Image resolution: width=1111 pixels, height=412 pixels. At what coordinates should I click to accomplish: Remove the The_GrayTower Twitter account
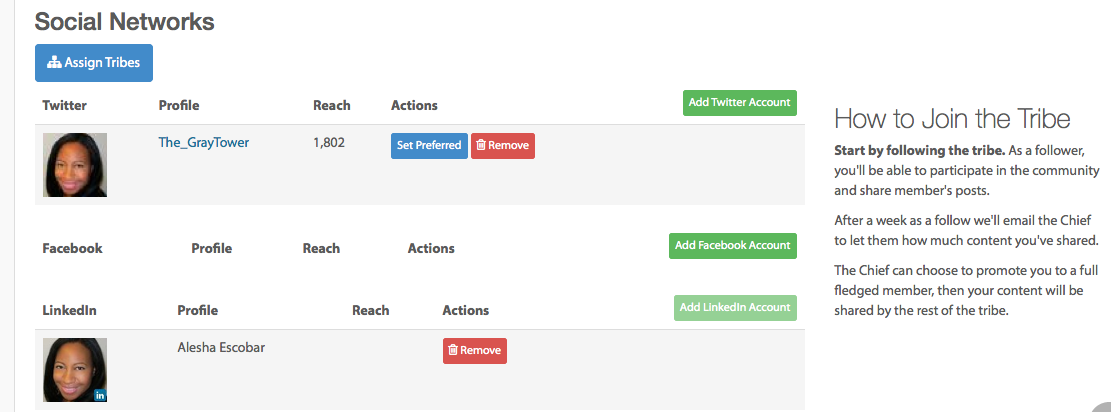[x=503, y=146]
